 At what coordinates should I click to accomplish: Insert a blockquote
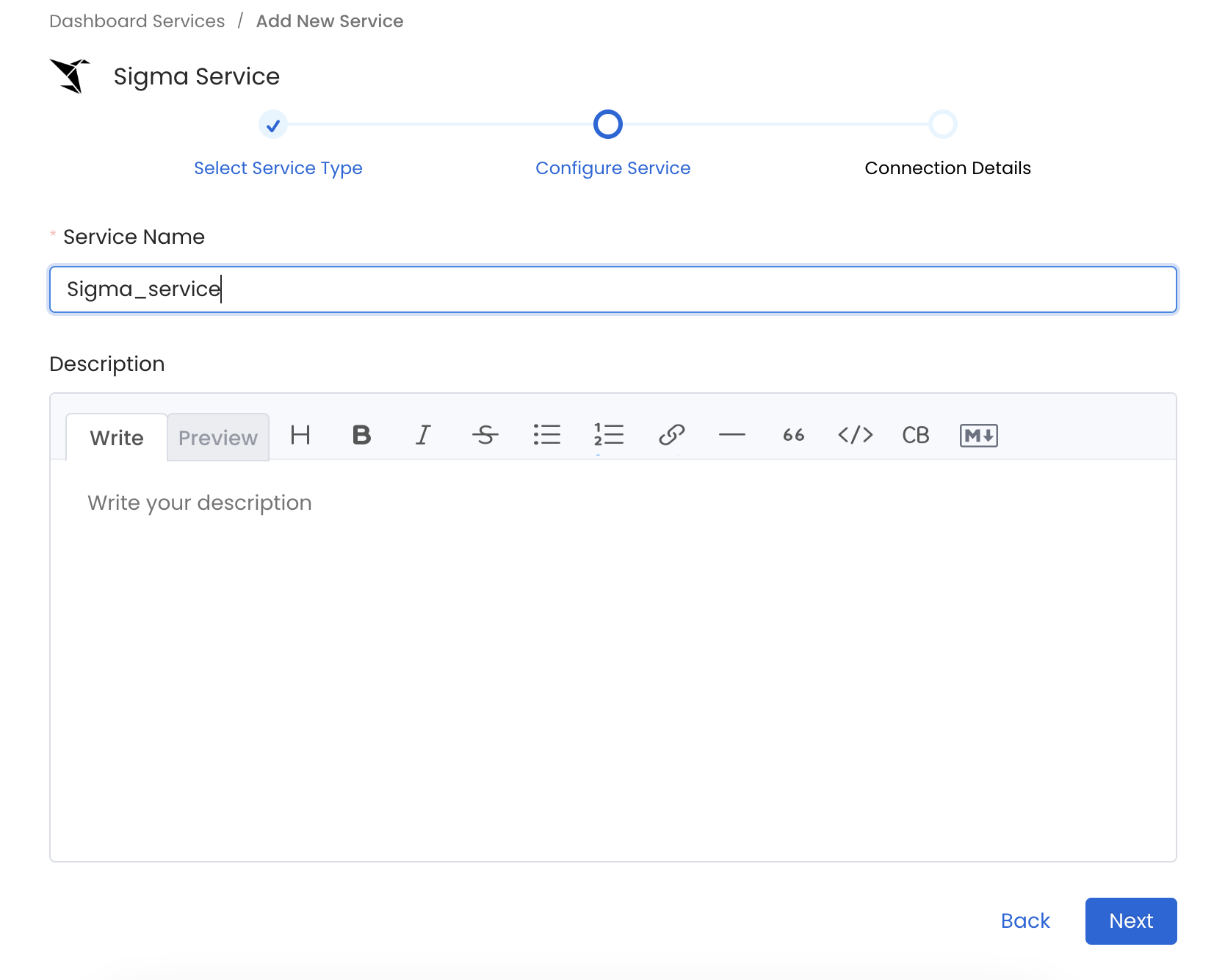click(x=793, y=436)
